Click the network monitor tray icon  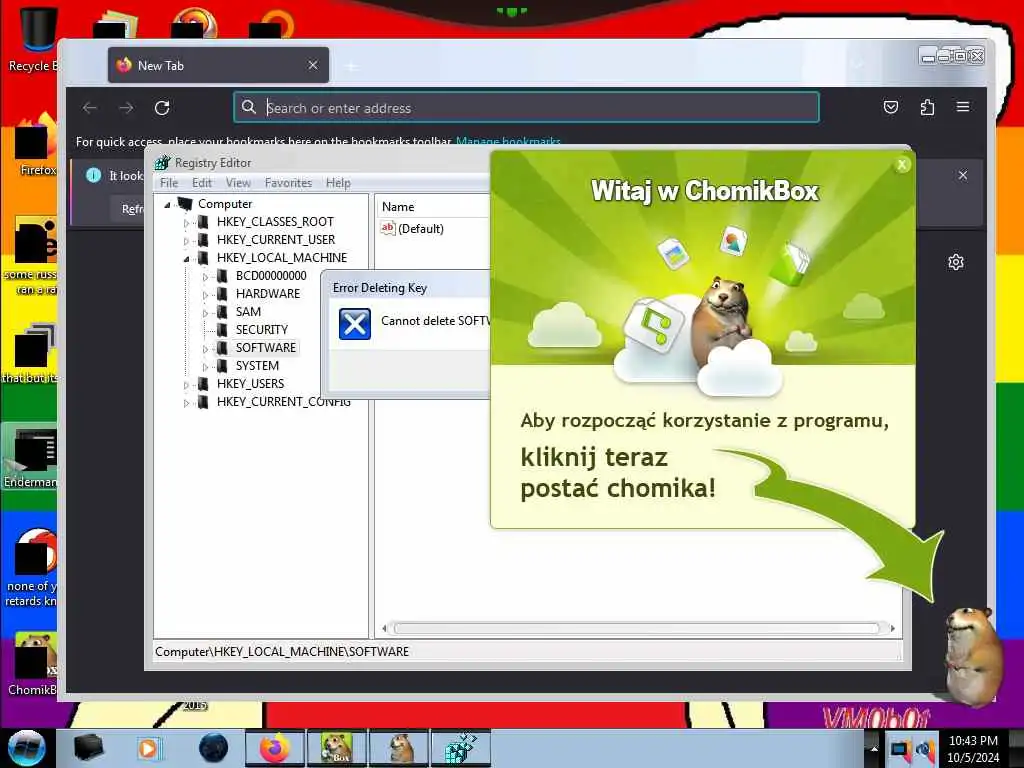(x=901, y=749)
